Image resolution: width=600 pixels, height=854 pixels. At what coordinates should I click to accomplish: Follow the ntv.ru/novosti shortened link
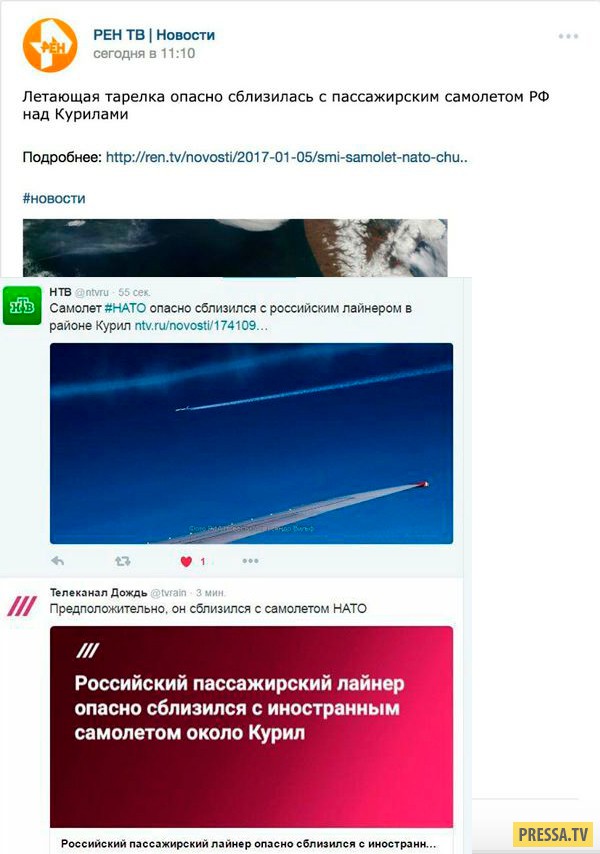(x=201, y=326)
